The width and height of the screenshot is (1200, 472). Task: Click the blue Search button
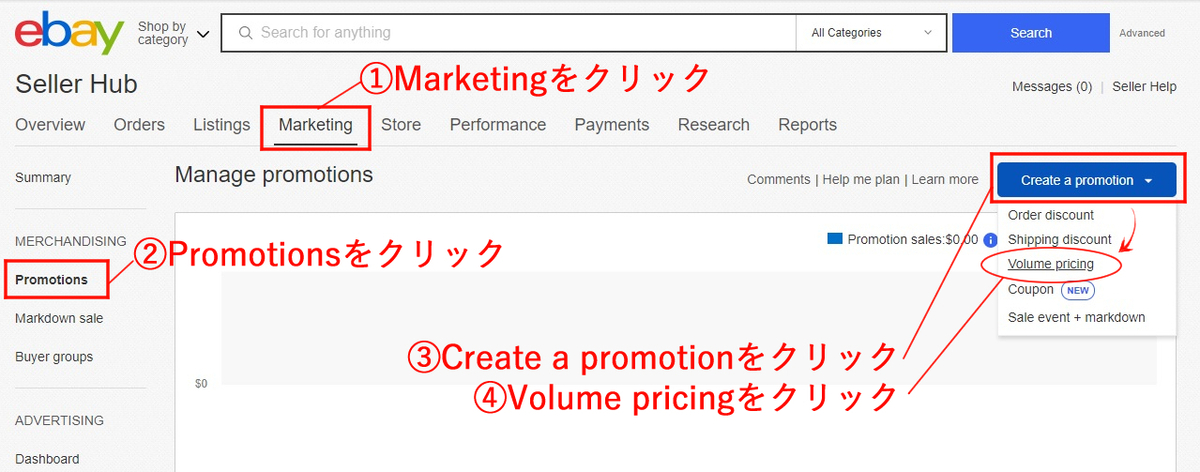[x=1031, y=33]
